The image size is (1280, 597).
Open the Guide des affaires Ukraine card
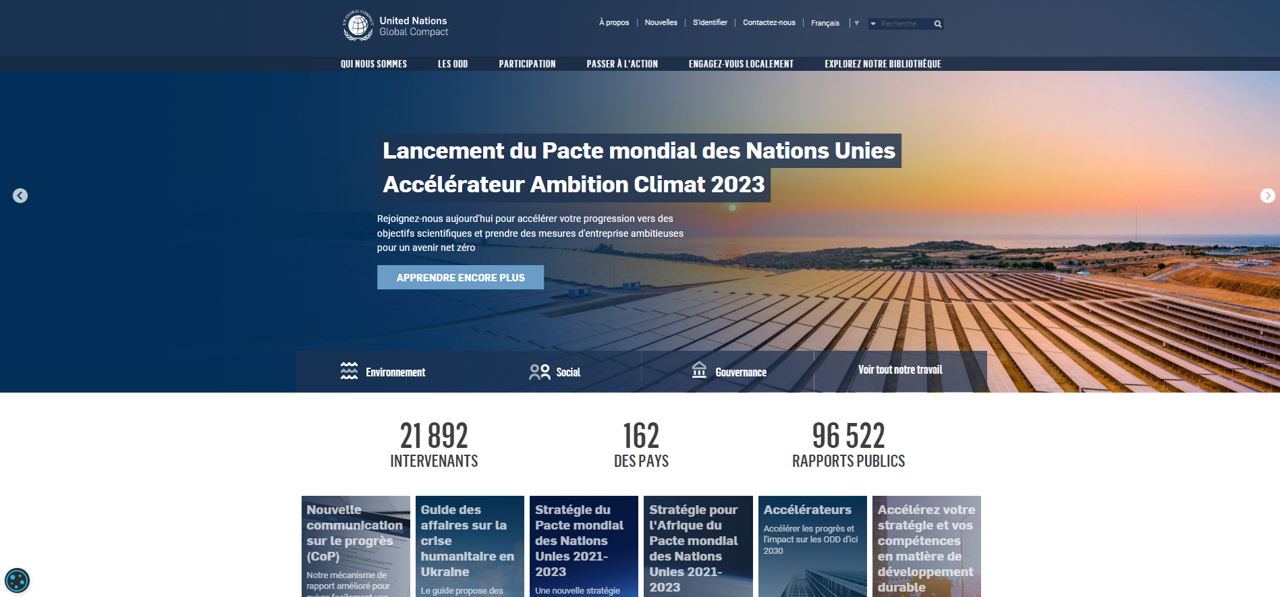tap(470, 546)
